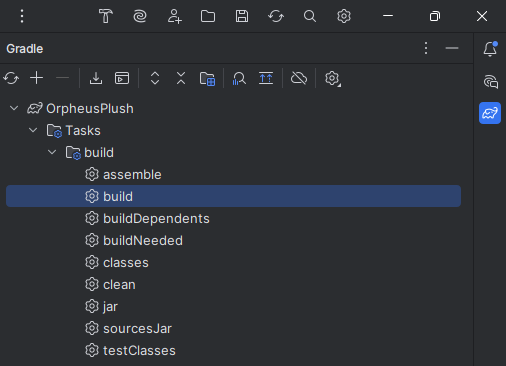Select the sourcesJar task
Viewport: 506px width, 366px height.
[x=233, y=328]
